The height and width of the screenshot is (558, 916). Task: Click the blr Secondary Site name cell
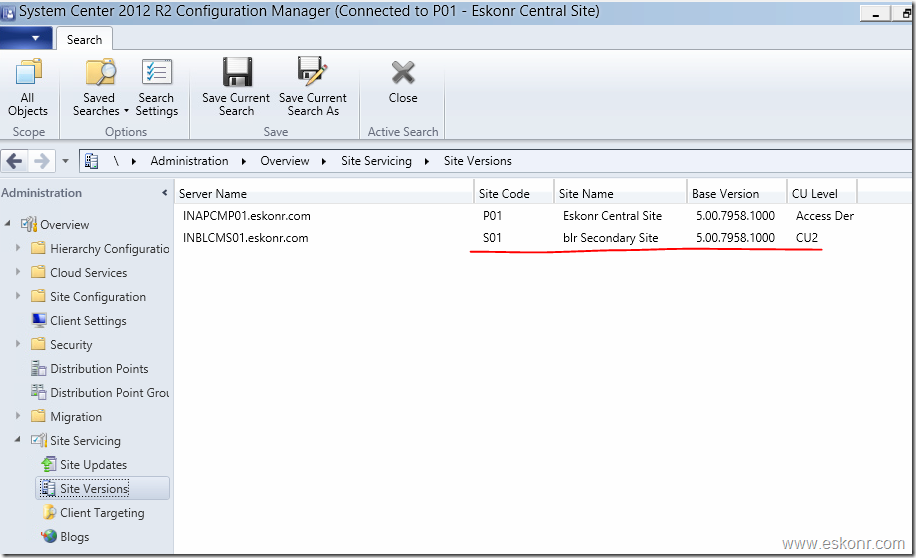pos(610,238)
